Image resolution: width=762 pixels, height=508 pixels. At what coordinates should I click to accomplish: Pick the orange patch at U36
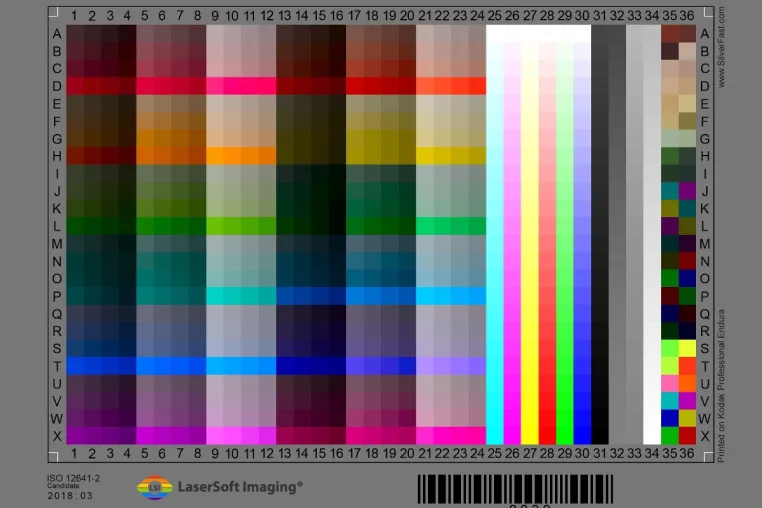pos(687,384)
